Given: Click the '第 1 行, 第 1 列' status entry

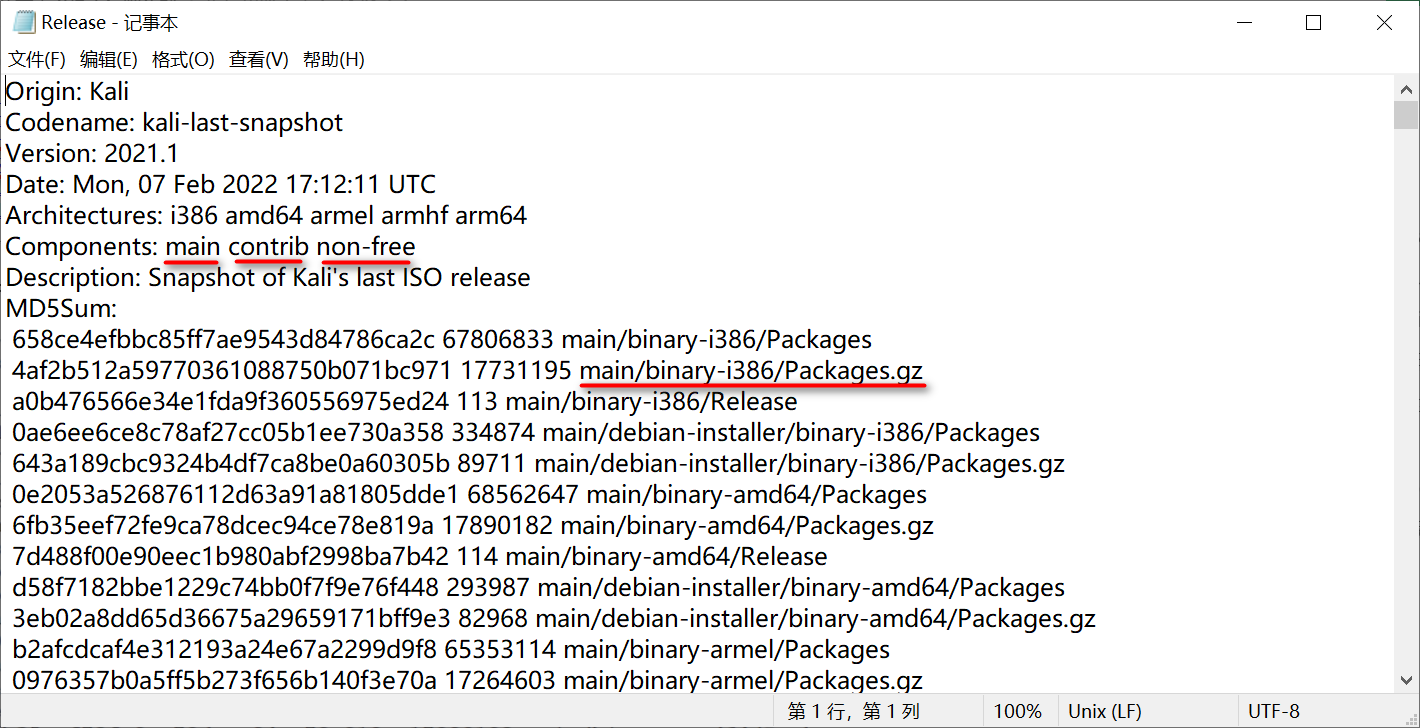Looking at the screenshot, I should click(853, 711).
